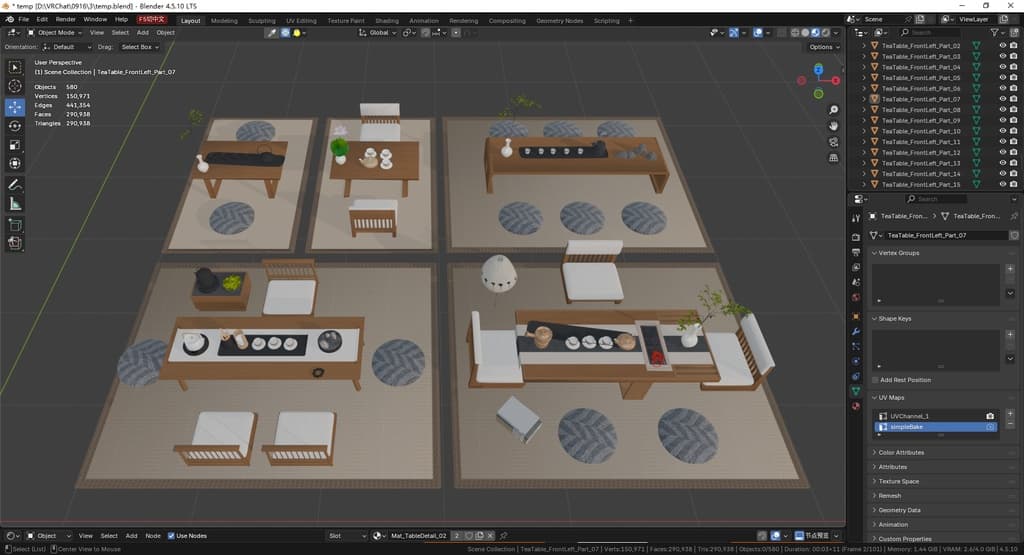This screenshot has width=1024, height=555.
Task: Switch orthographic/perspective grid icon
Action: (x=833, y=158)
